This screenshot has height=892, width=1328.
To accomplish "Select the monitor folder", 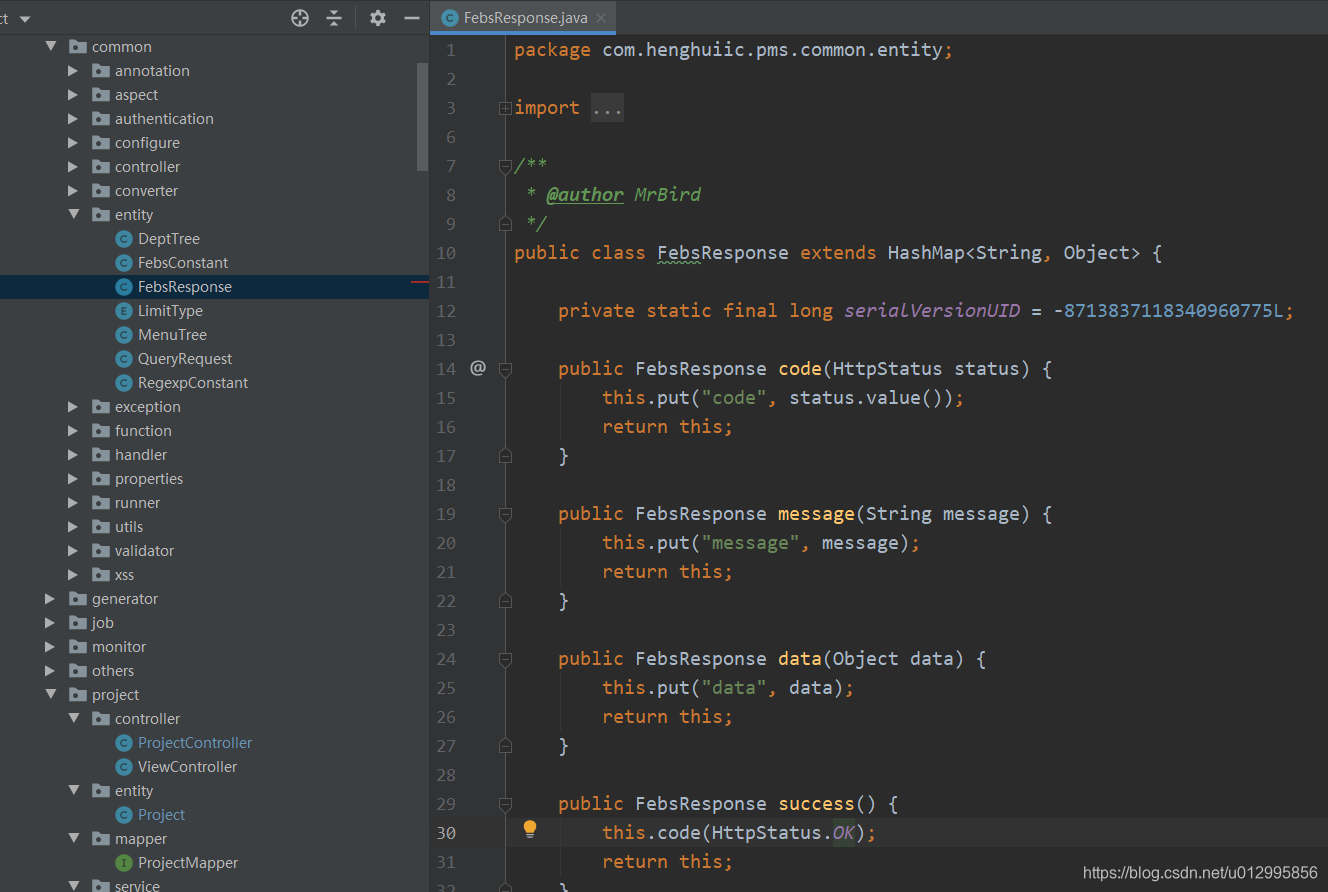I will pos(118,646).
